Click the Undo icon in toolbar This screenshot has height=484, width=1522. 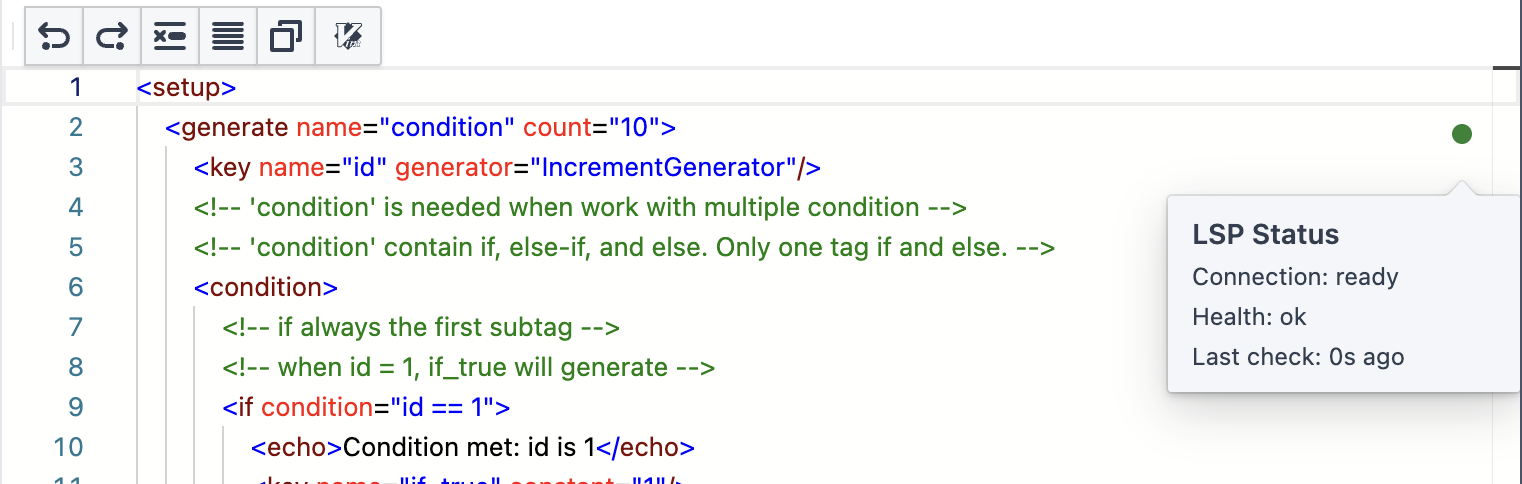54,38
